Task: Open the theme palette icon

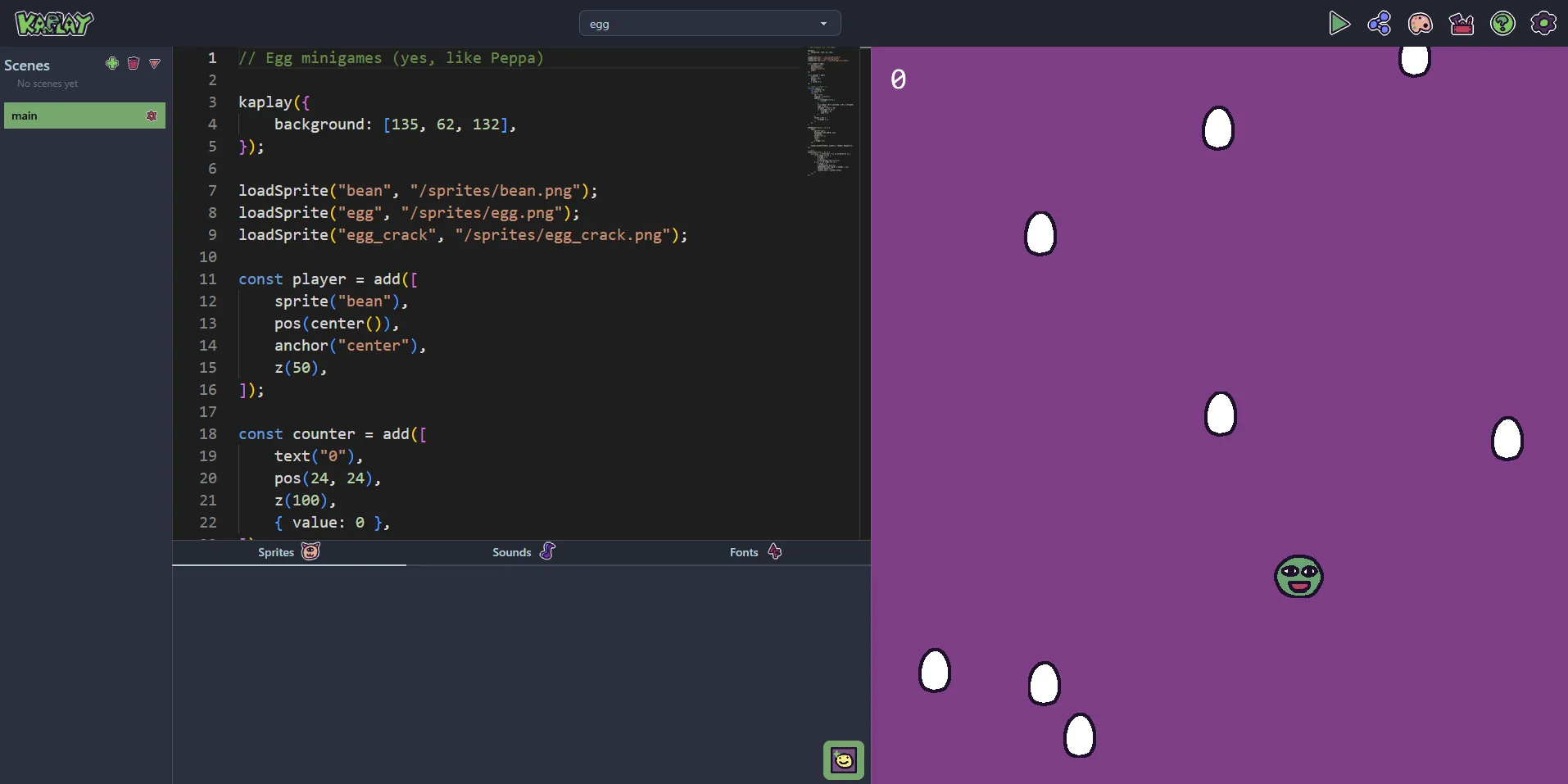Action: click(1420, 24)
